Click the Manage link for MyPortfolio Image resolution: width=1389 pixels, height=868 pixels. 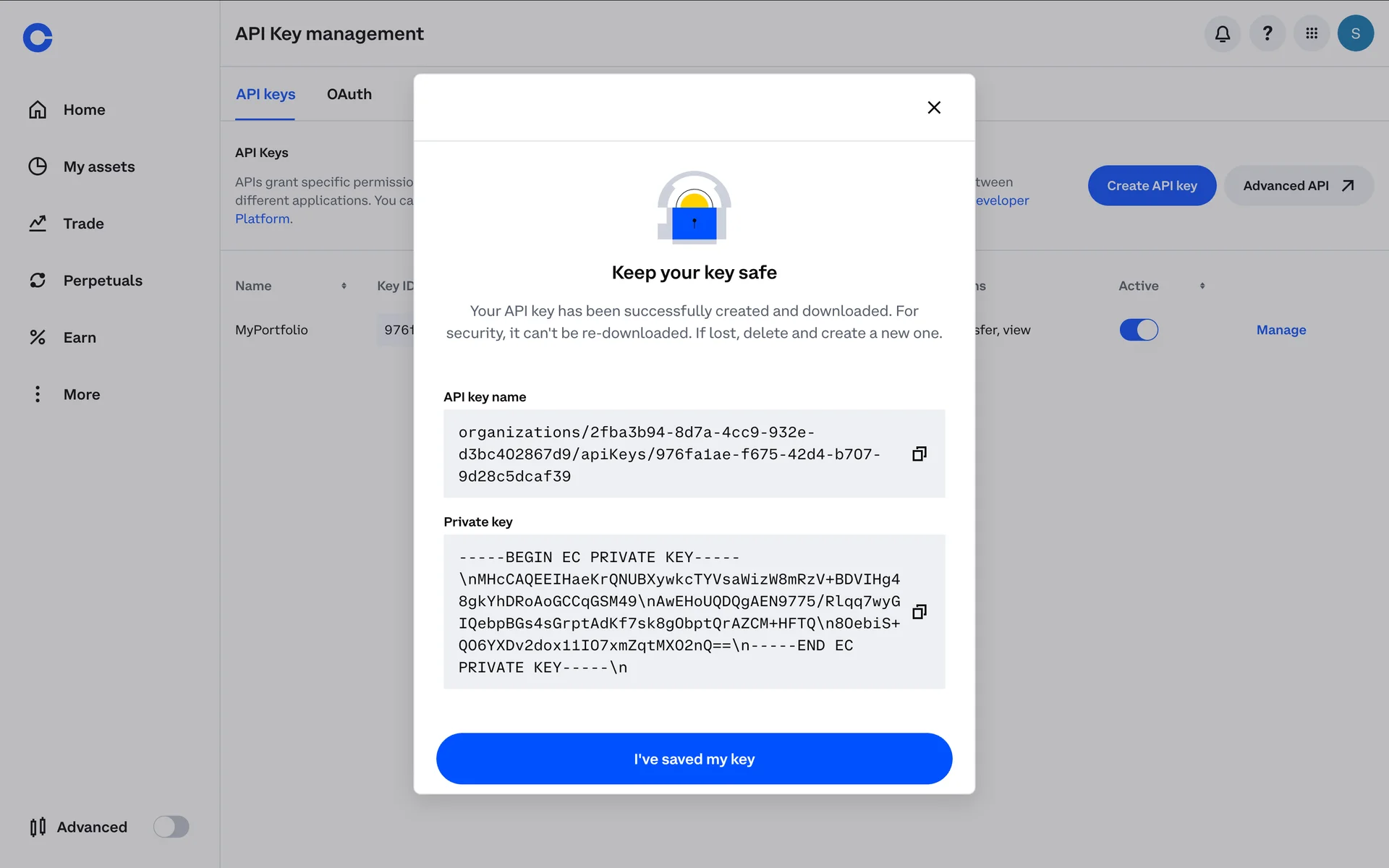click(1280, 330)
